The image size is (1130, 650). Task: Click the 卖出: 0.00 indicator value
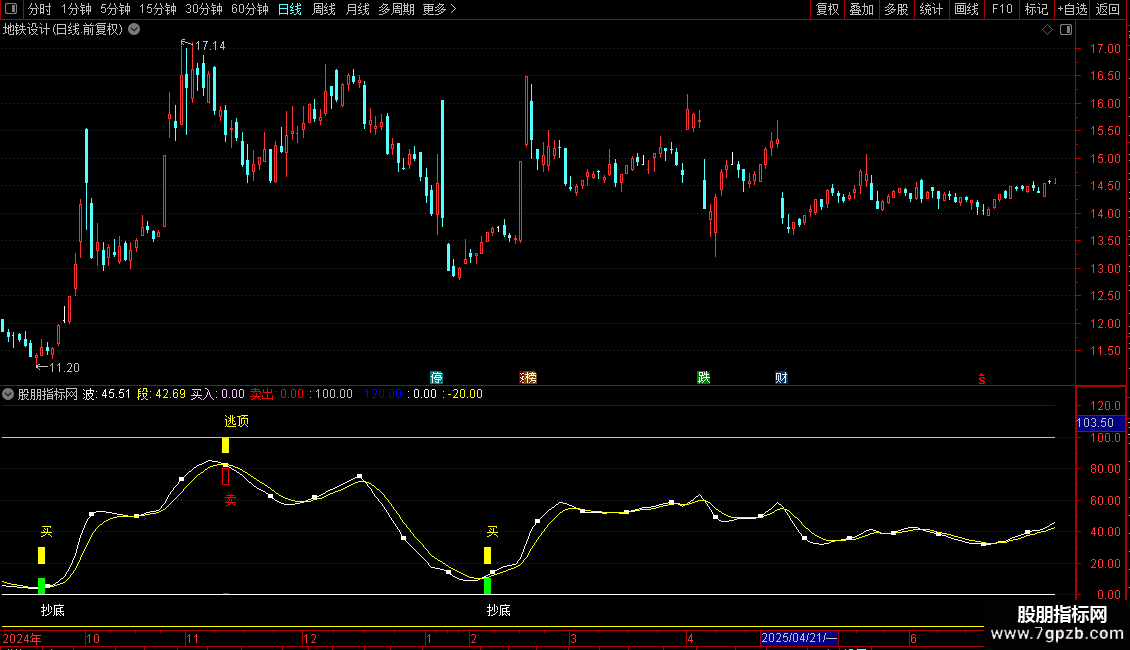(277, 394)
